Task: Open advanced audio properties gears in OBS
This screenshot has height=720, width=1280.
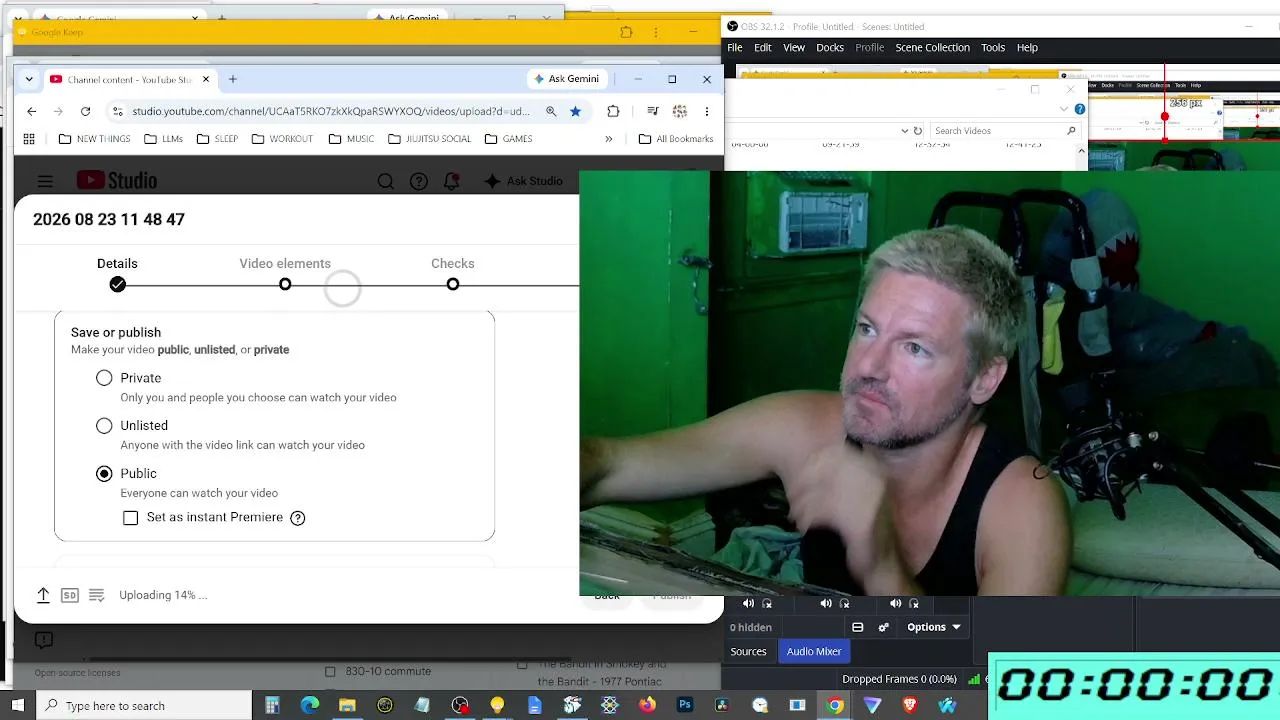Action: (x=883, y=627)
